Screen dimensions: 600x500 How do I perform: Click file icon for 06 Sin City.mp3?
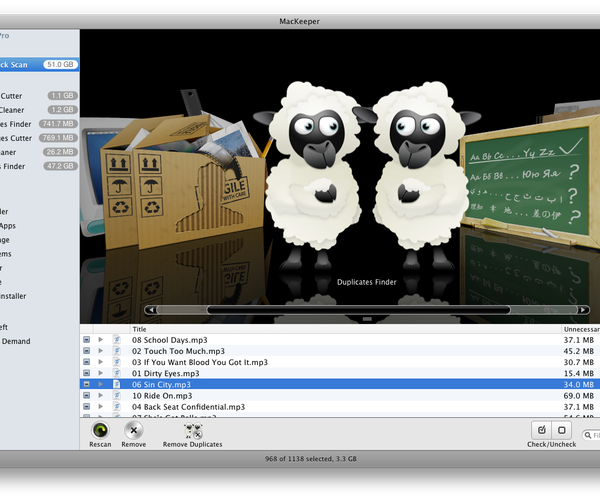click(x=116, y=384)
